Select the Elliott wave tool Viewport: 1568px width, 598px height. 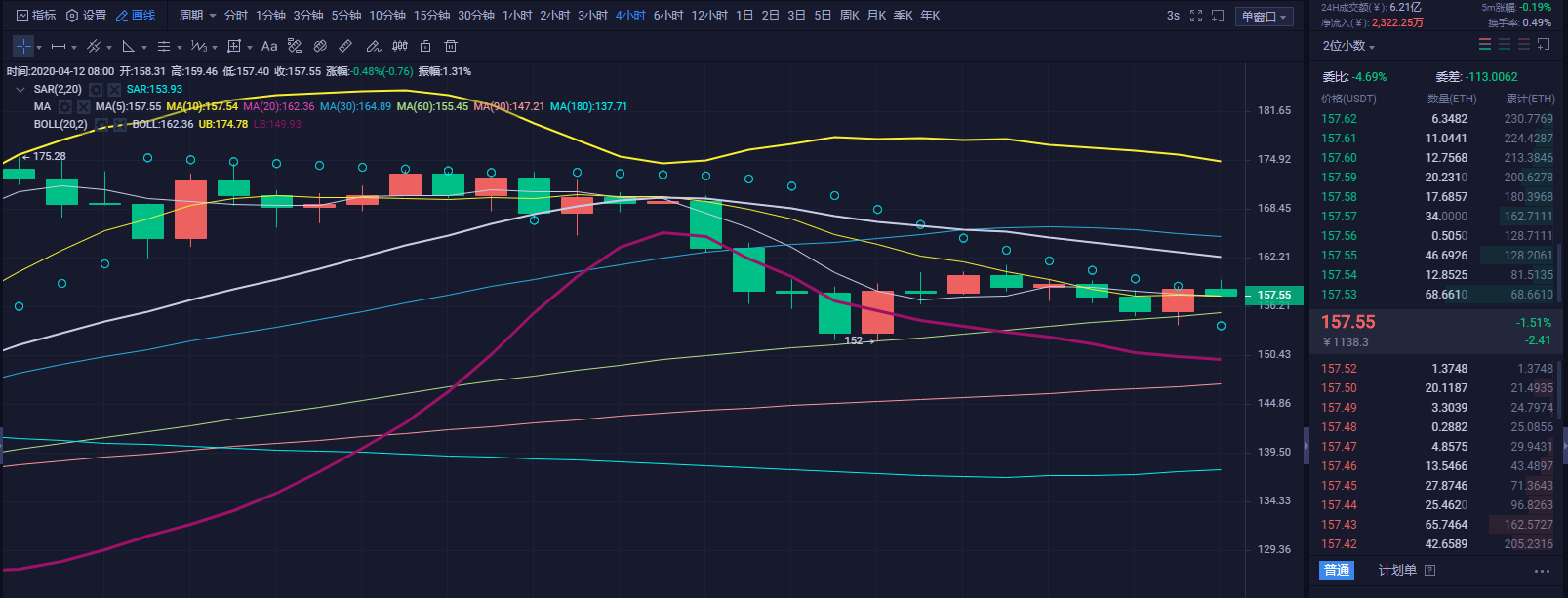199,46
